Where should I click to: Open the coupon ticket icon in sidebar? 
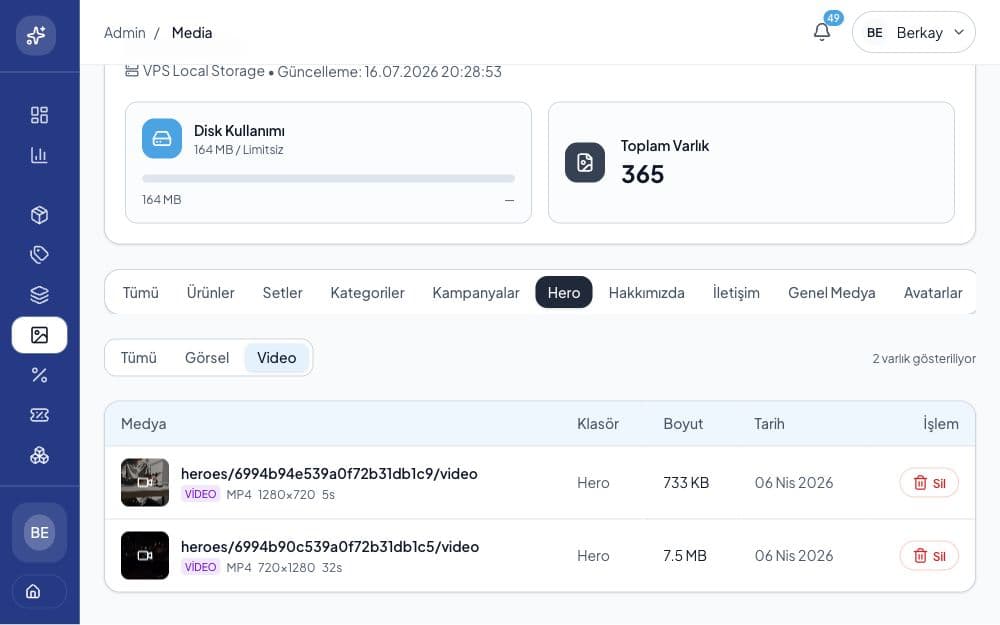(x=39, y=415)
